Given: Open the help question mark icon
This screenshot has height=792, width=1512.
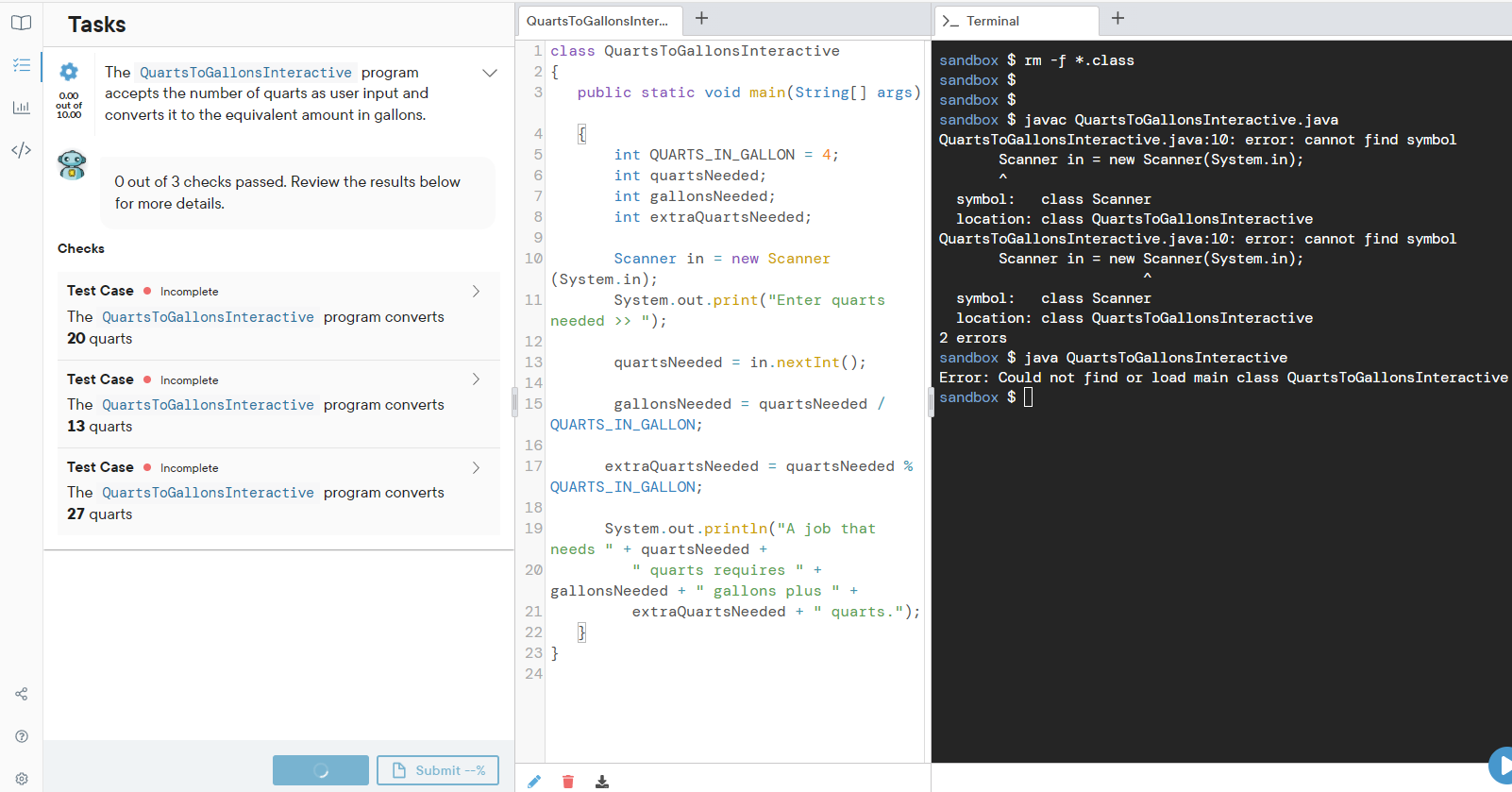Looking at the screenshot, I should [21, 736].
